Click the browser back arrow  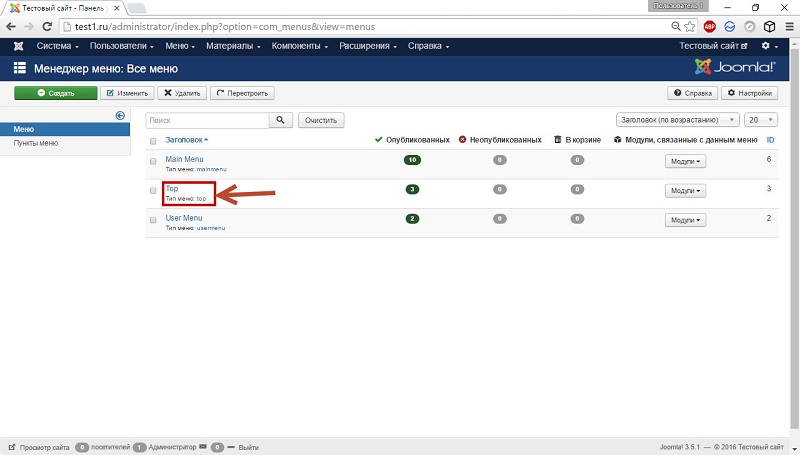[x=11, y=27]
